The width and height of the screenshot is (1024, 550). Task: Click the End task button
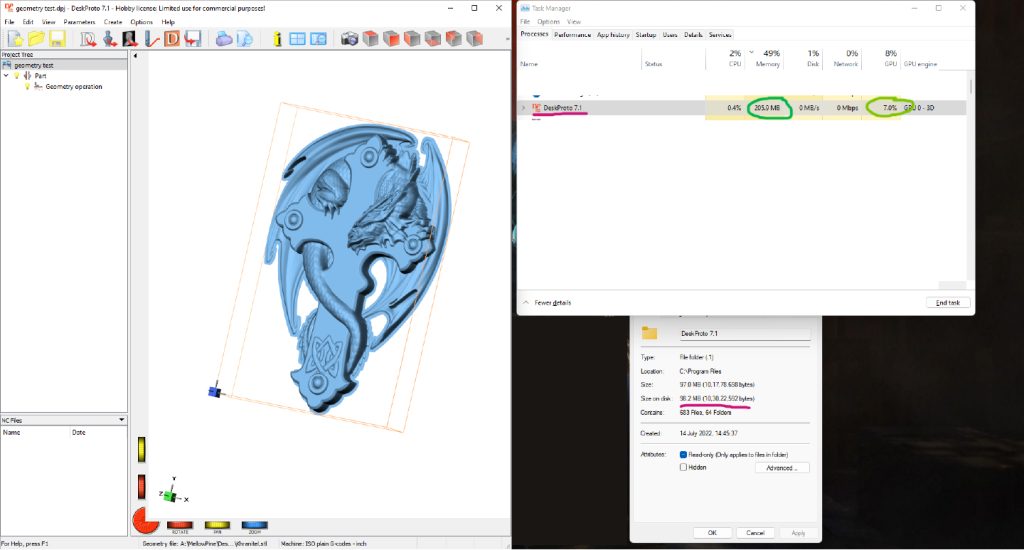tap(947, 302)
